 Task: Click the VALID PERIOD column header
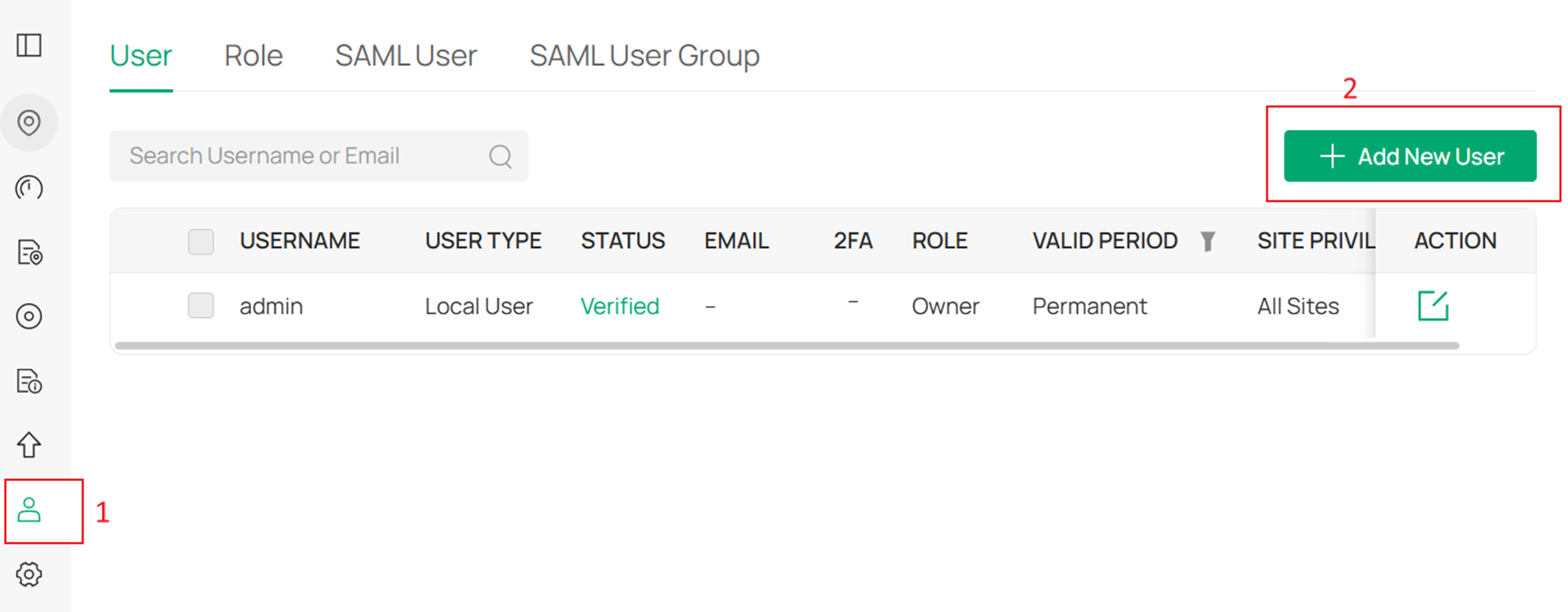[x=1105, y=241]
